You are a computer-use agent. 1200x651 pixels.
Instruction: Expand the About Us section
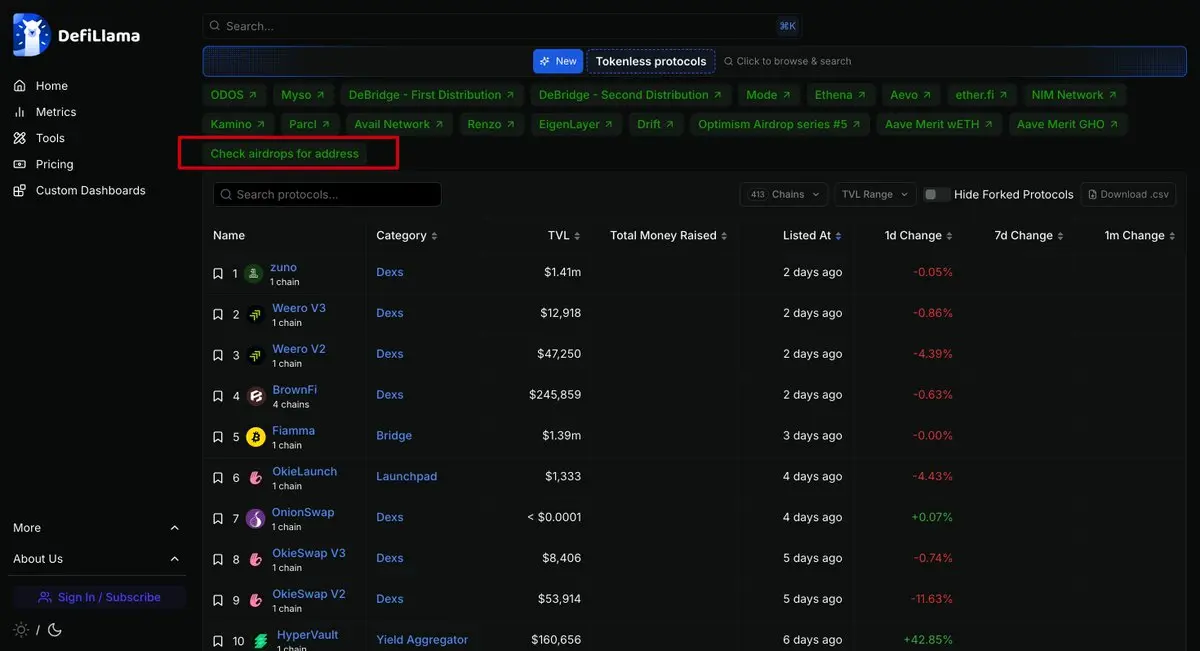click(x=96, y=559)
